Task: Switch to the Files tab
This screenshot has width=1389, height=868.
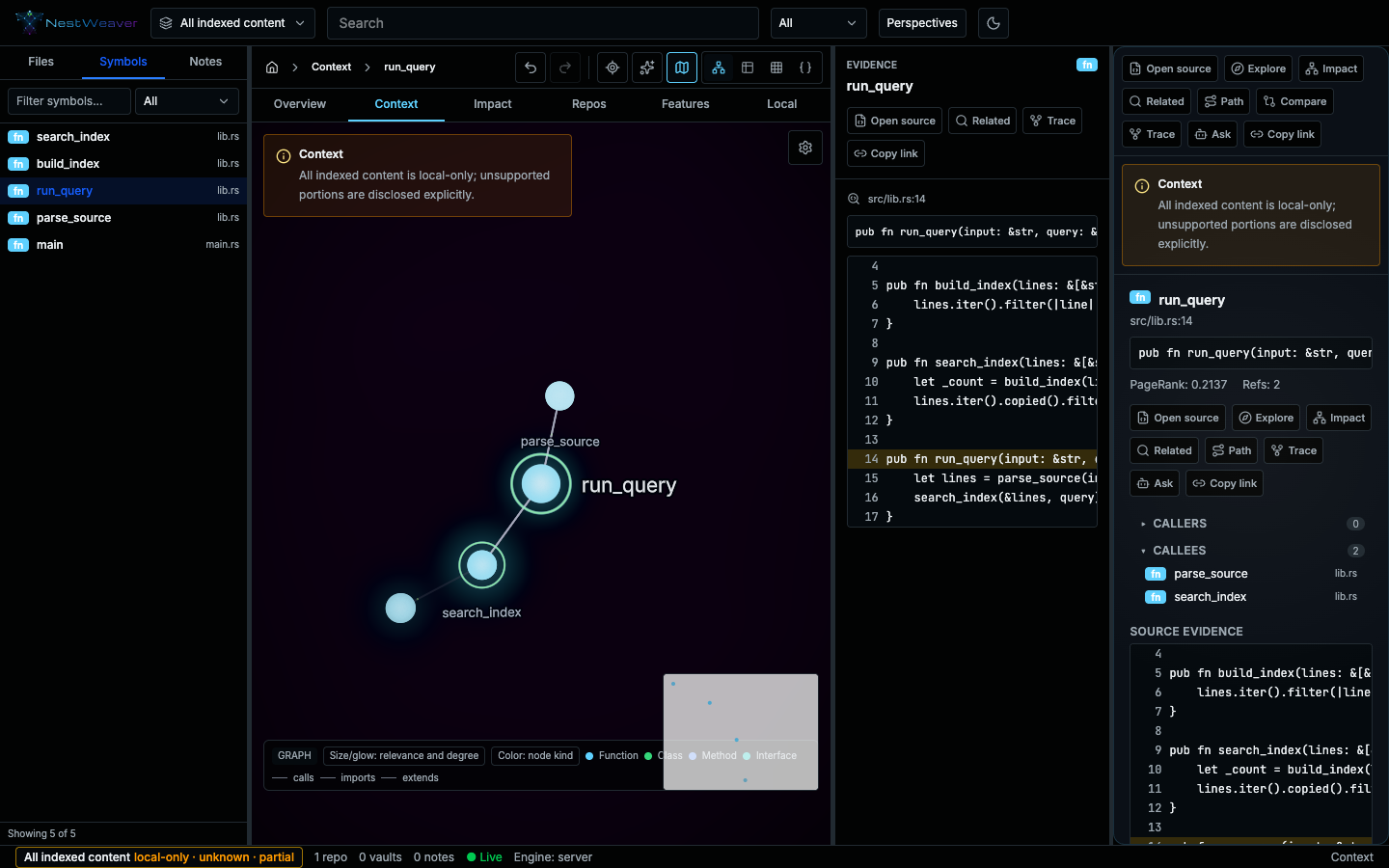Action: (x=41, y=62)
